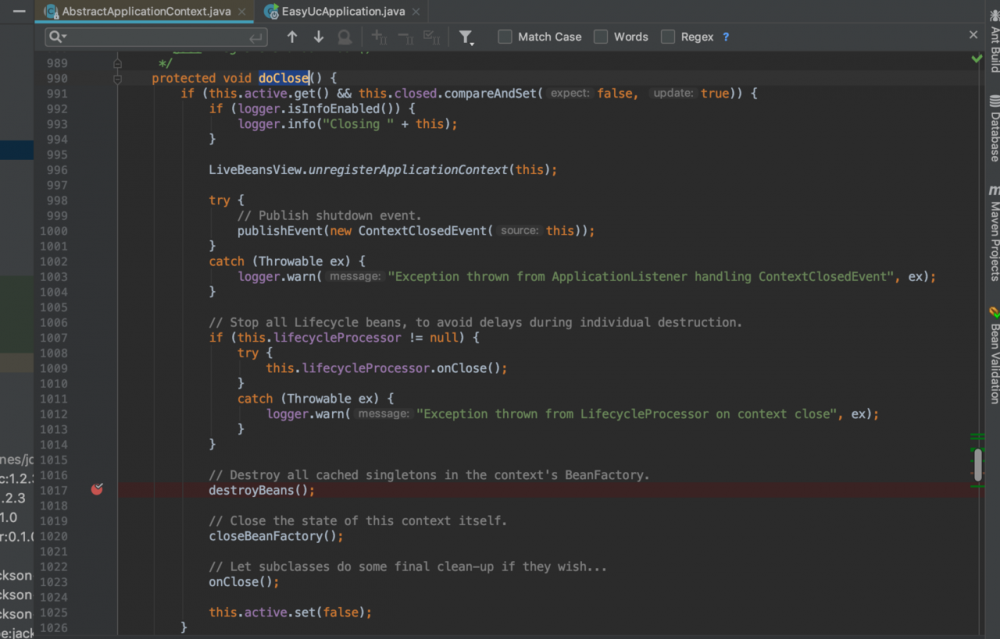Jump to previous search occurrence arrow
Viewport: 1000px width, 639px height.
click(292, 37)
